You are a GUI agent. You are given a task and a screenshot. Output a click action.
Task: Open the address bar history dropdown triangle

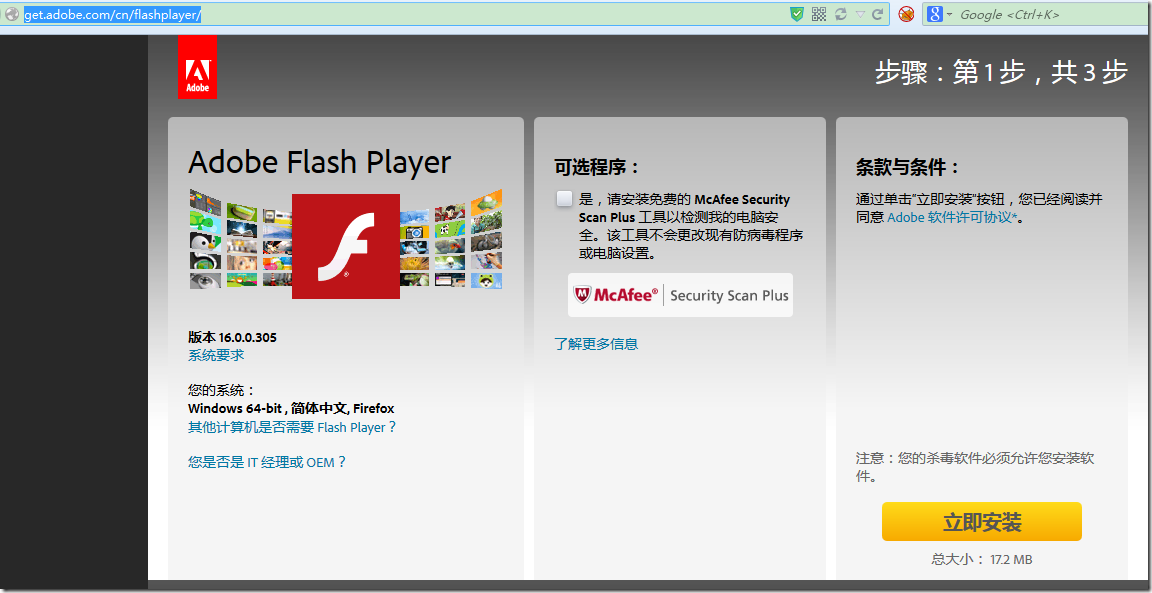click(x=860, y=14)
